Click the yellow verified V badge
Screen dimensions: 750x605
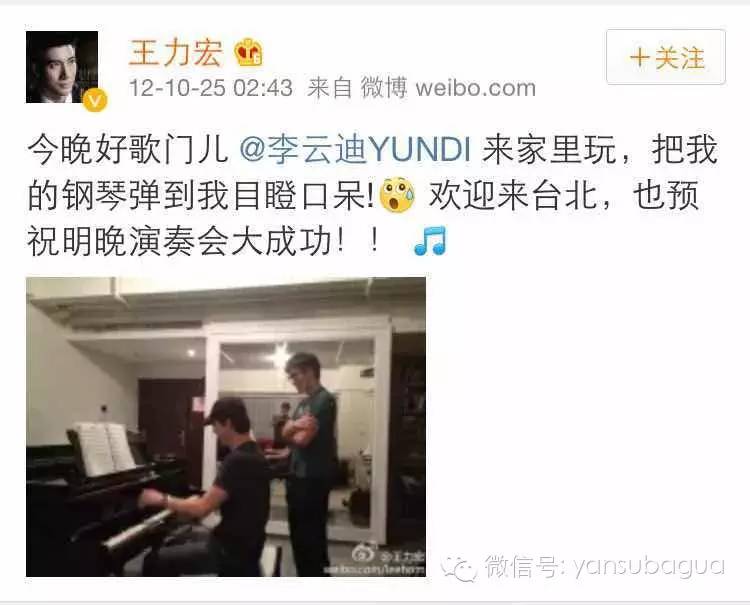(95, 100)
